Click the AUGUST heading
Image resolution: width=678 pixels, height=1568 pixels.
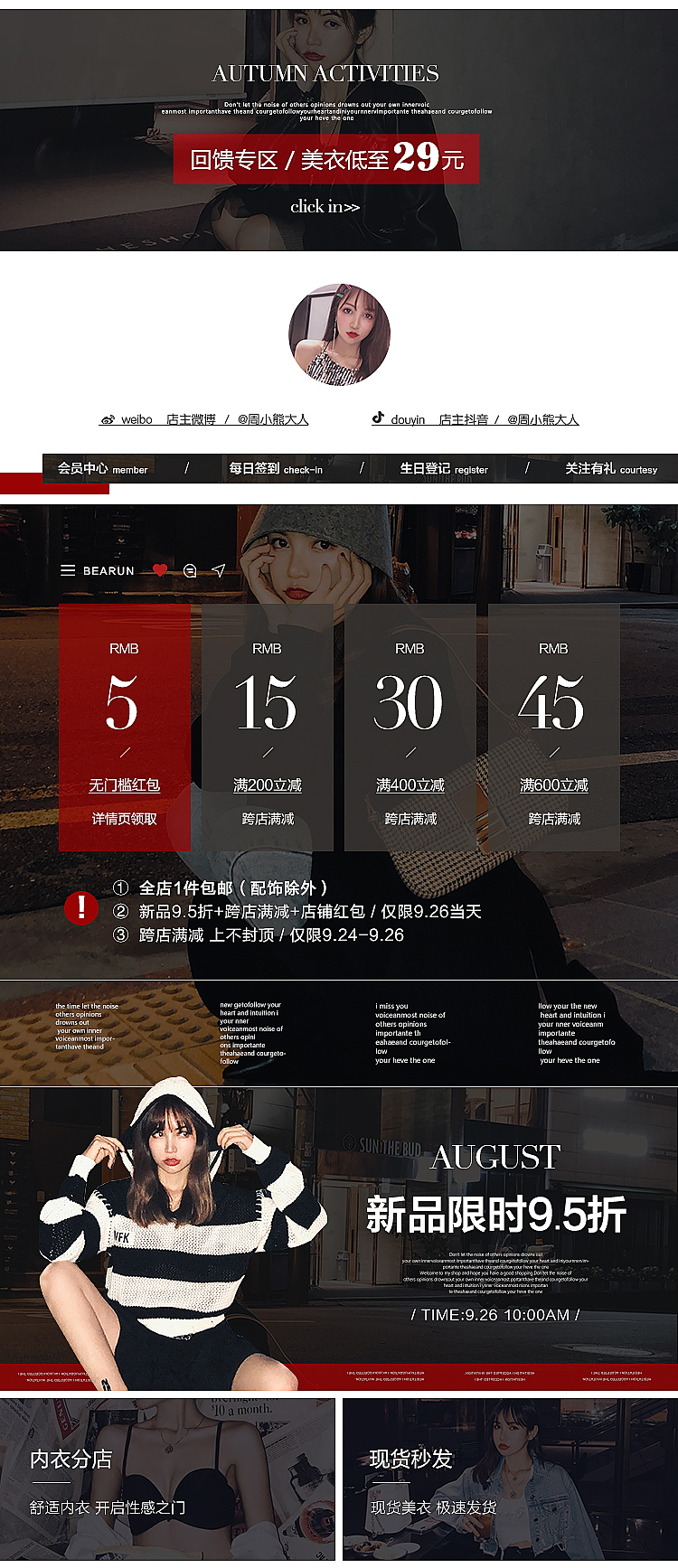495,1158
